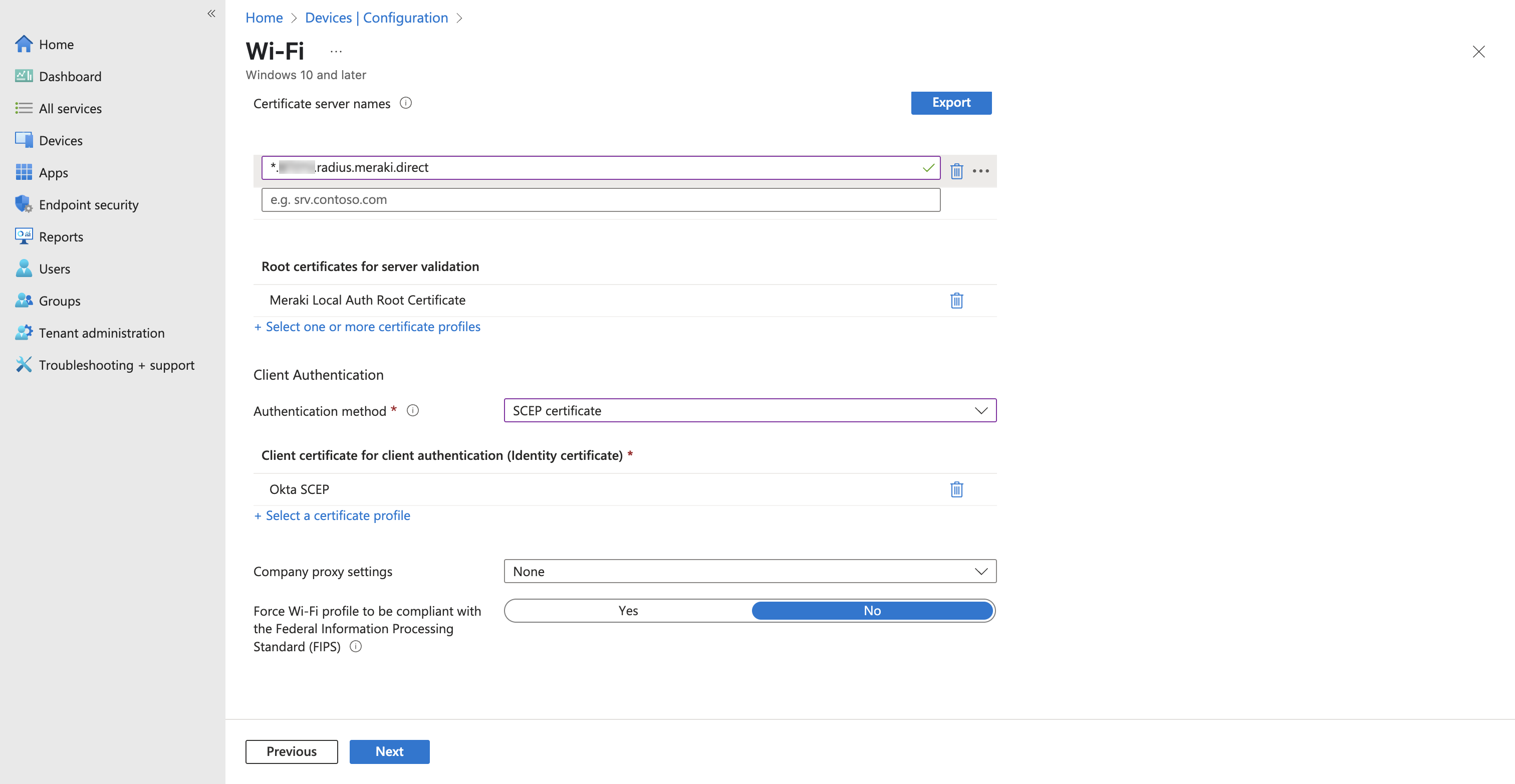This screenshot has width=1515, height=784.
Task: Click the Next button
Action: click(x=389, y=751)
